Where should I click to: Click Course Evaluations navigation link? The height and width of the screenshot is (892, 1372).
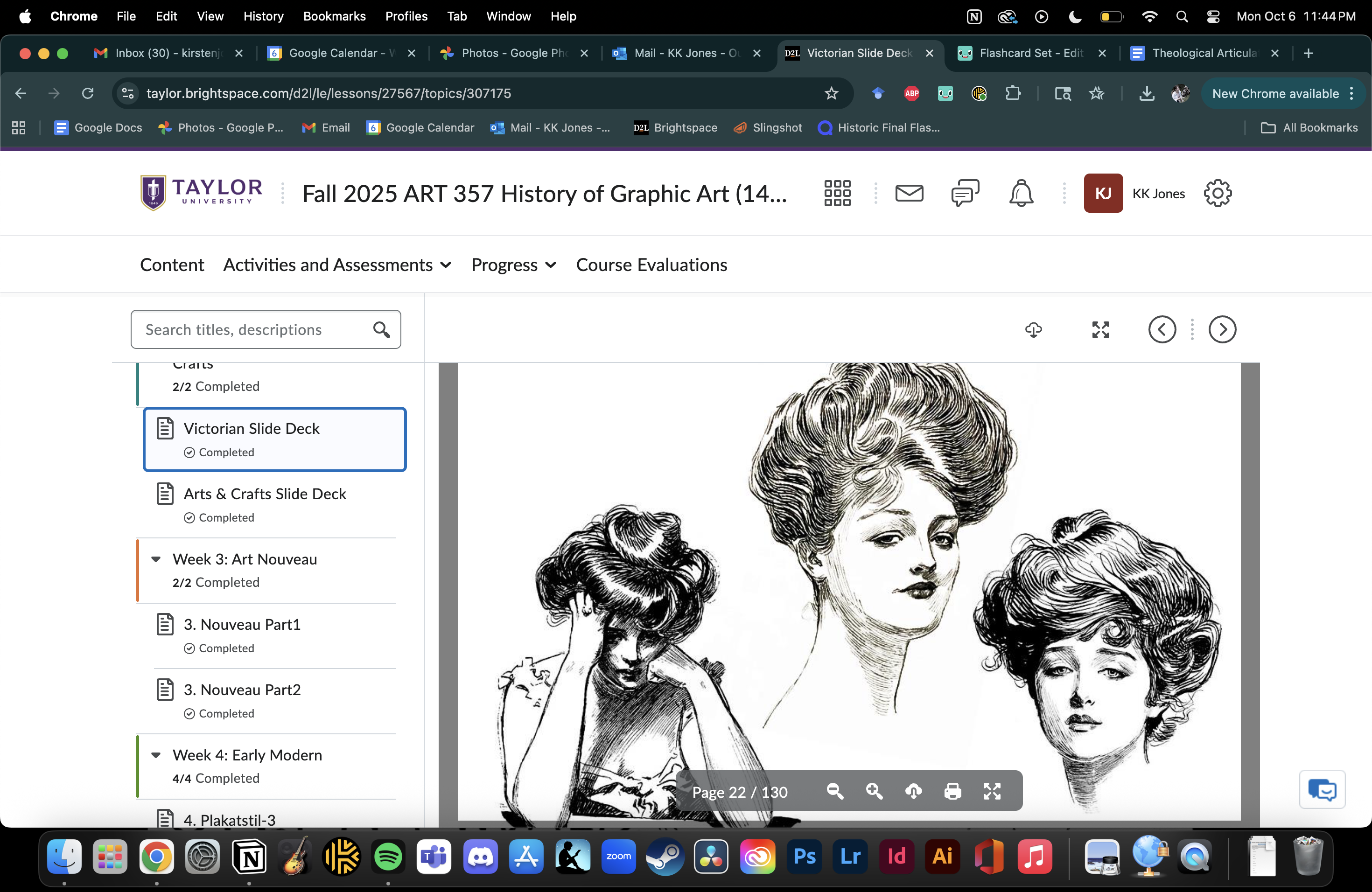click(x=651, y=265)
